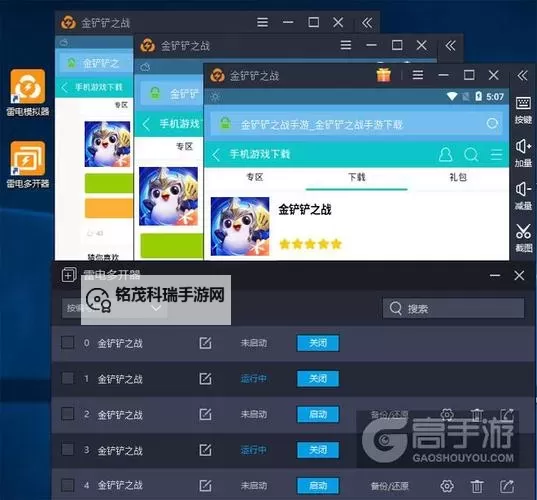Image resolution: width=537 pixels, height=500 pixels.
Task: Click the edit name icon for instance 4
Action: pos(205,485)
